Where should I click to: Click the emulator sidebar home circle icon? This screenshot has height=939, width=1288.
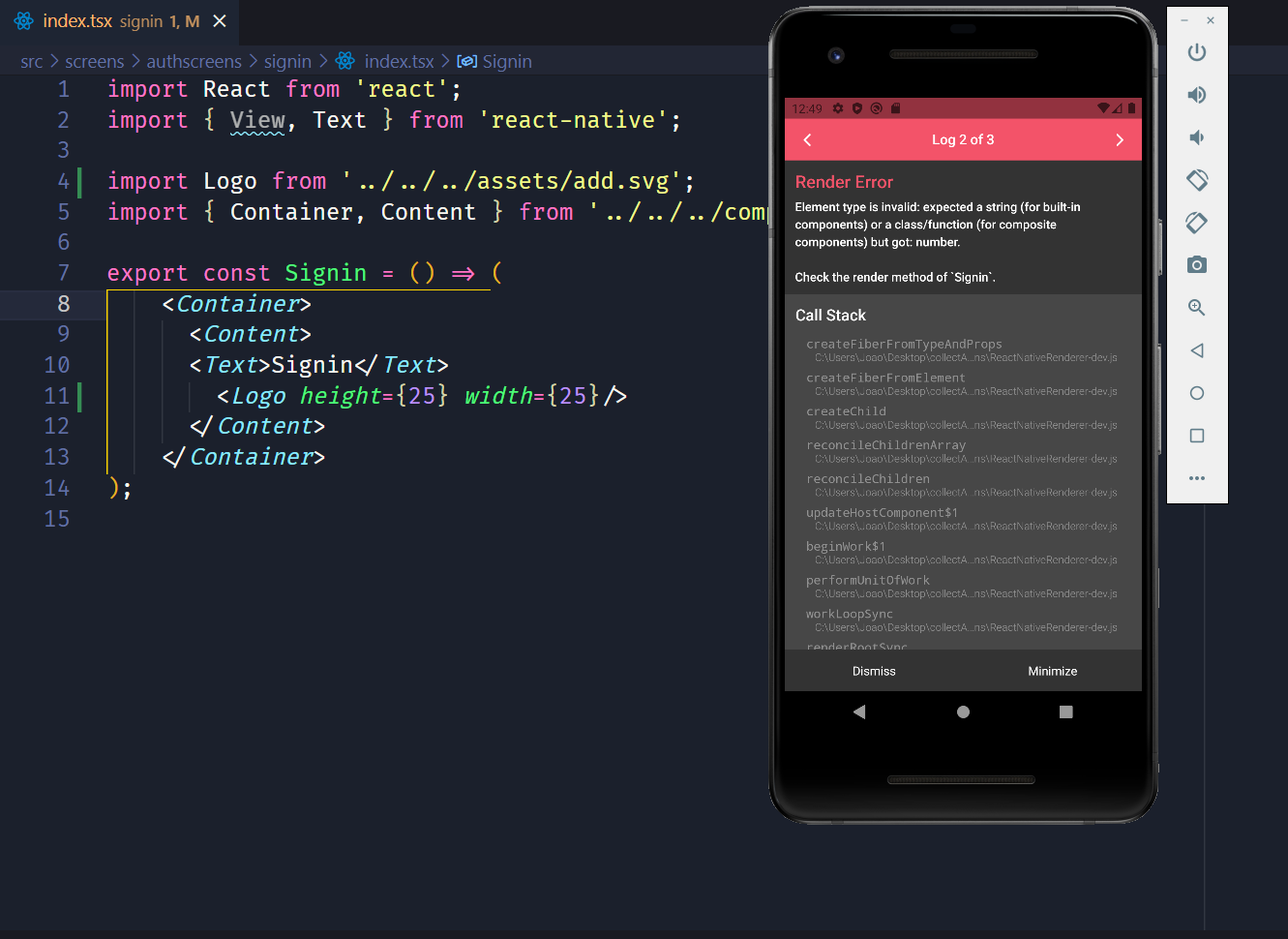tap(1197, 393)
